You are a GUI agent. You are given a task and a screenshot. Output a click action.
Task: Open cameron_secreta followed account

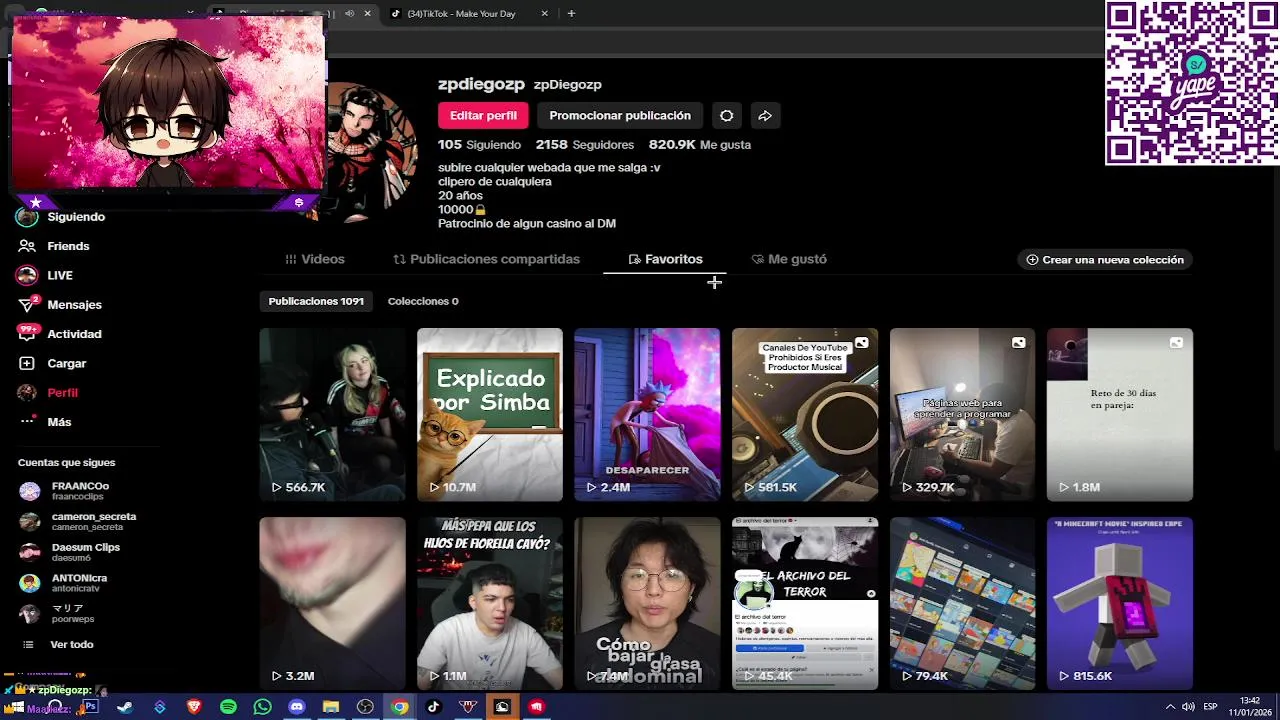pyautogui.click(x=78, y=522)
